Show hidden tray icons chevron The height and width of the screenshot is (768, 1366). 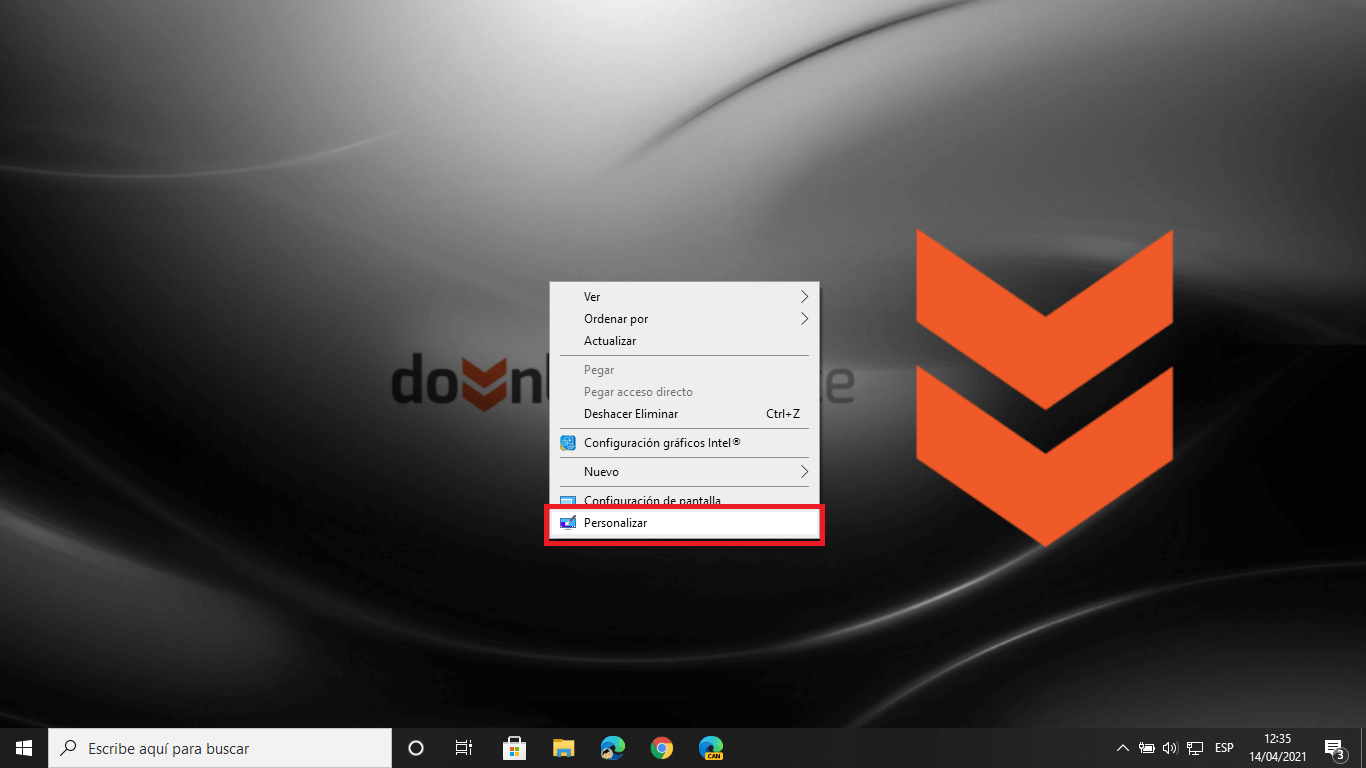[1123, 748]
